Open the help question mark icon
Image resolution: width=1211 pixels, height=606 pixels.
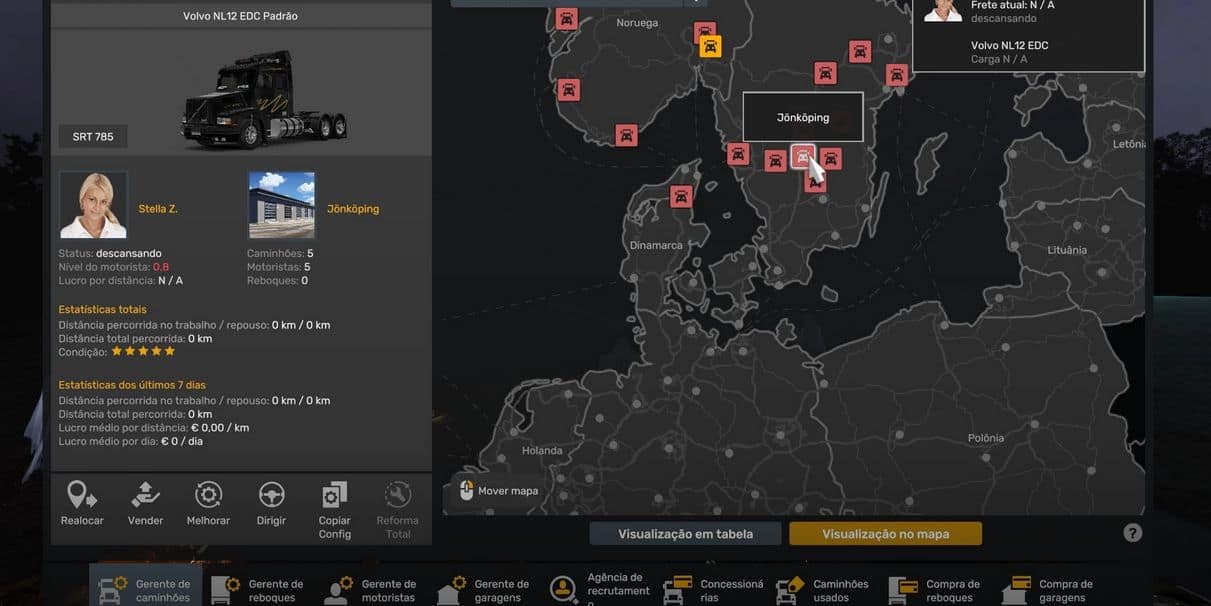[x=1132, y=533]
